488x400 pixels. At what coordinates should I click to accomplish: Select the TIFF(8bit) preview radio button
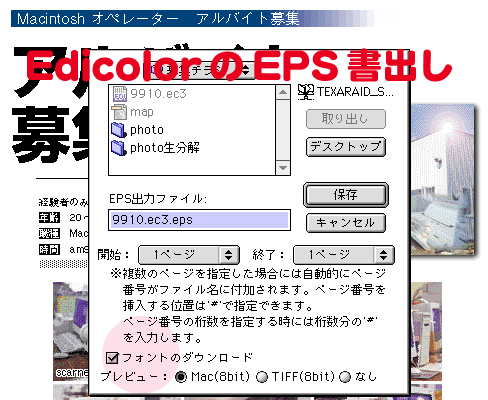[262, 377]
